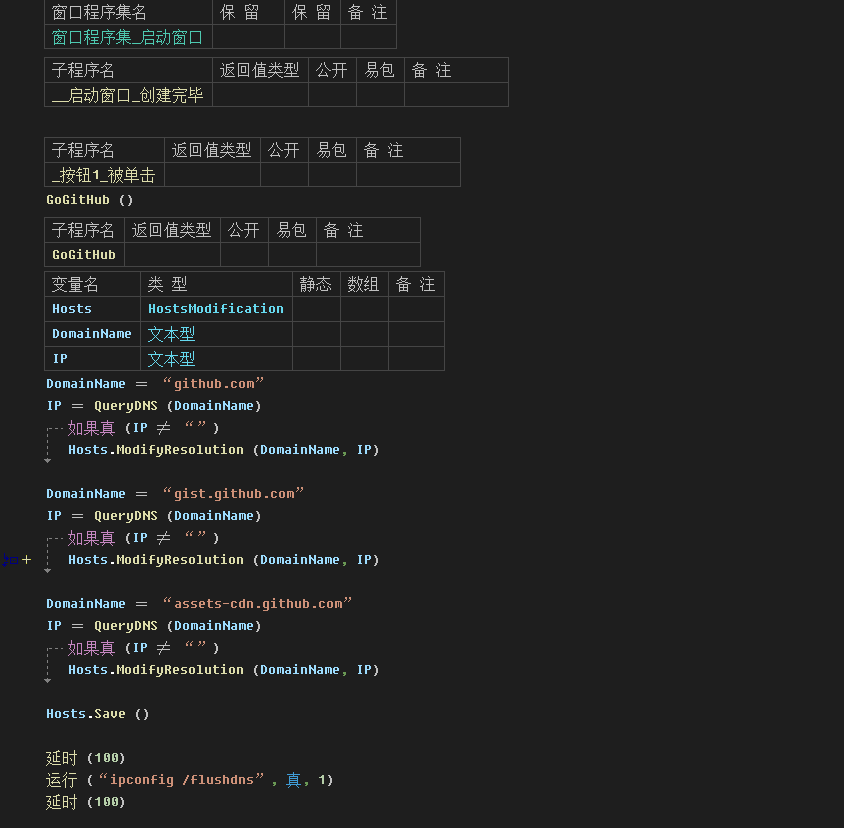Click the "assets-cdn.github.com" string literal
The height and width of the screenshot is (828, 844).
(x=257, y=604)
